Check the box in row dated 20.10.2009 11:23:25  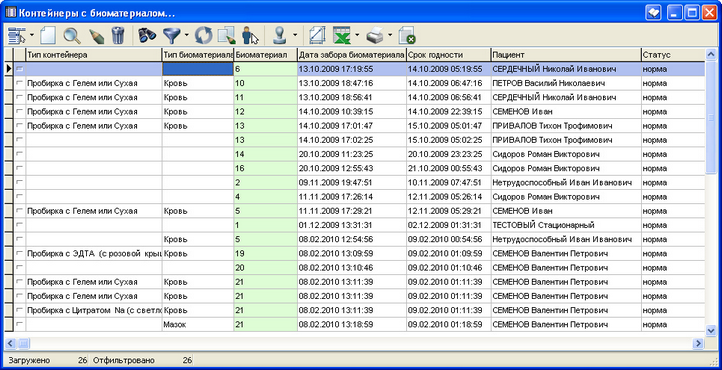(x=19, y=154)
